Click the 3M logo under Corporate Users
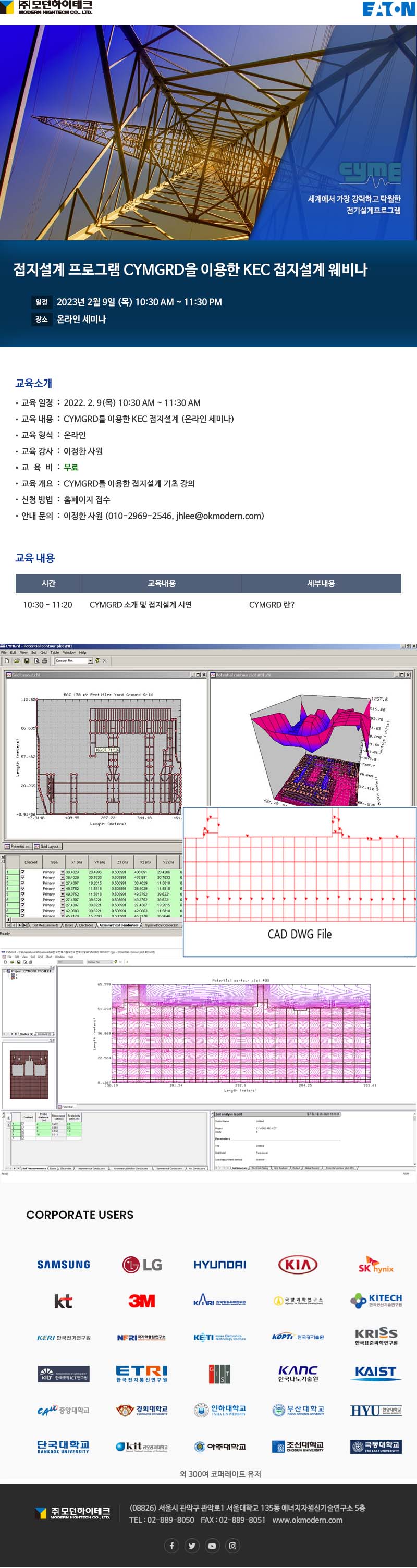Image resolution: width=417 pixels, height=1568 pixels. tap(142, 1301)
